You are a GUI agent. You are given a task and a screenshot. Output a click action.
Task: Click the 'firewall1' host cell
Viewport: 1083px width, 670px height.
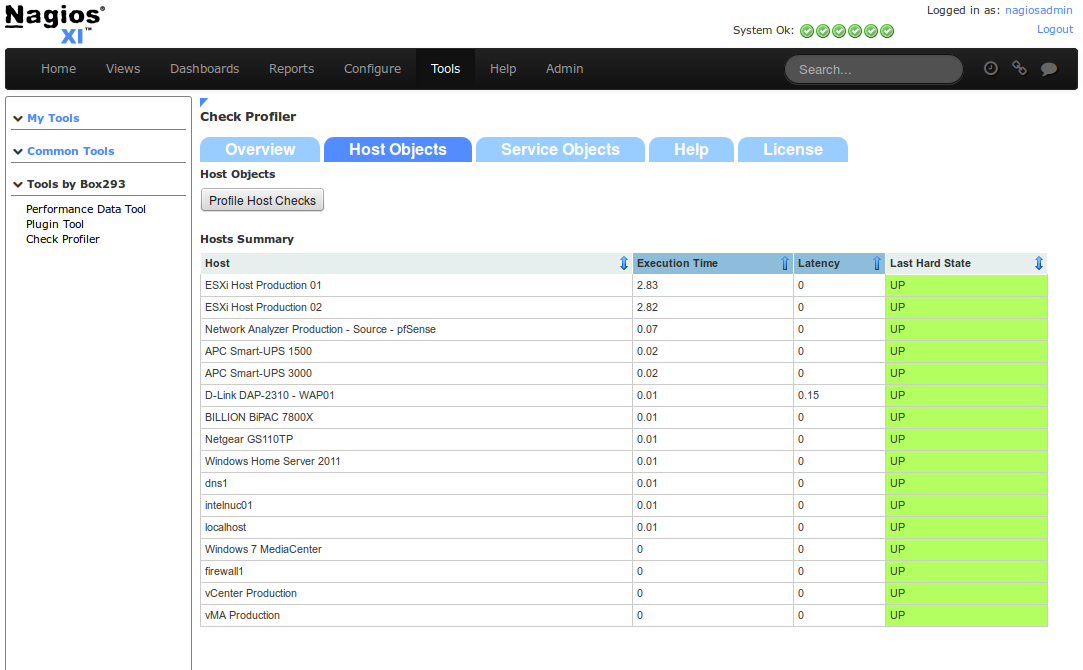pyautogui.click(x=416, y=573)
